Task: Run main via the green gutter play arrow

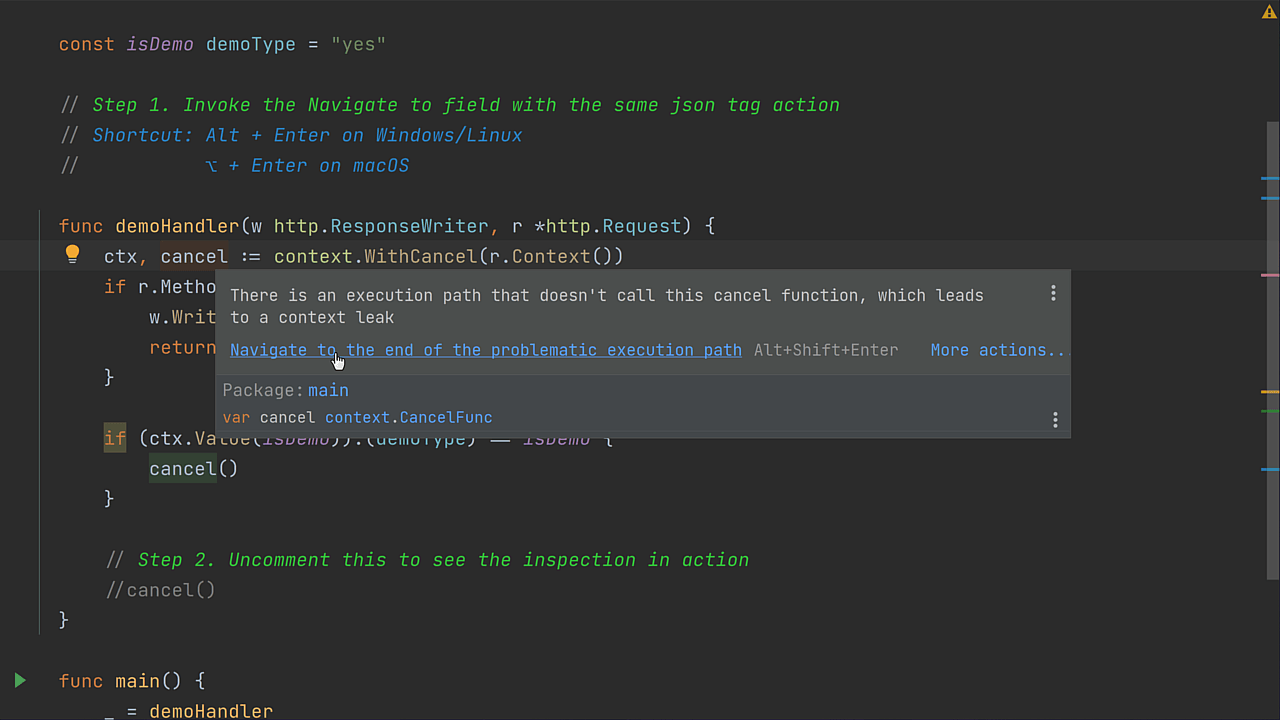Action: pos(20,680)
